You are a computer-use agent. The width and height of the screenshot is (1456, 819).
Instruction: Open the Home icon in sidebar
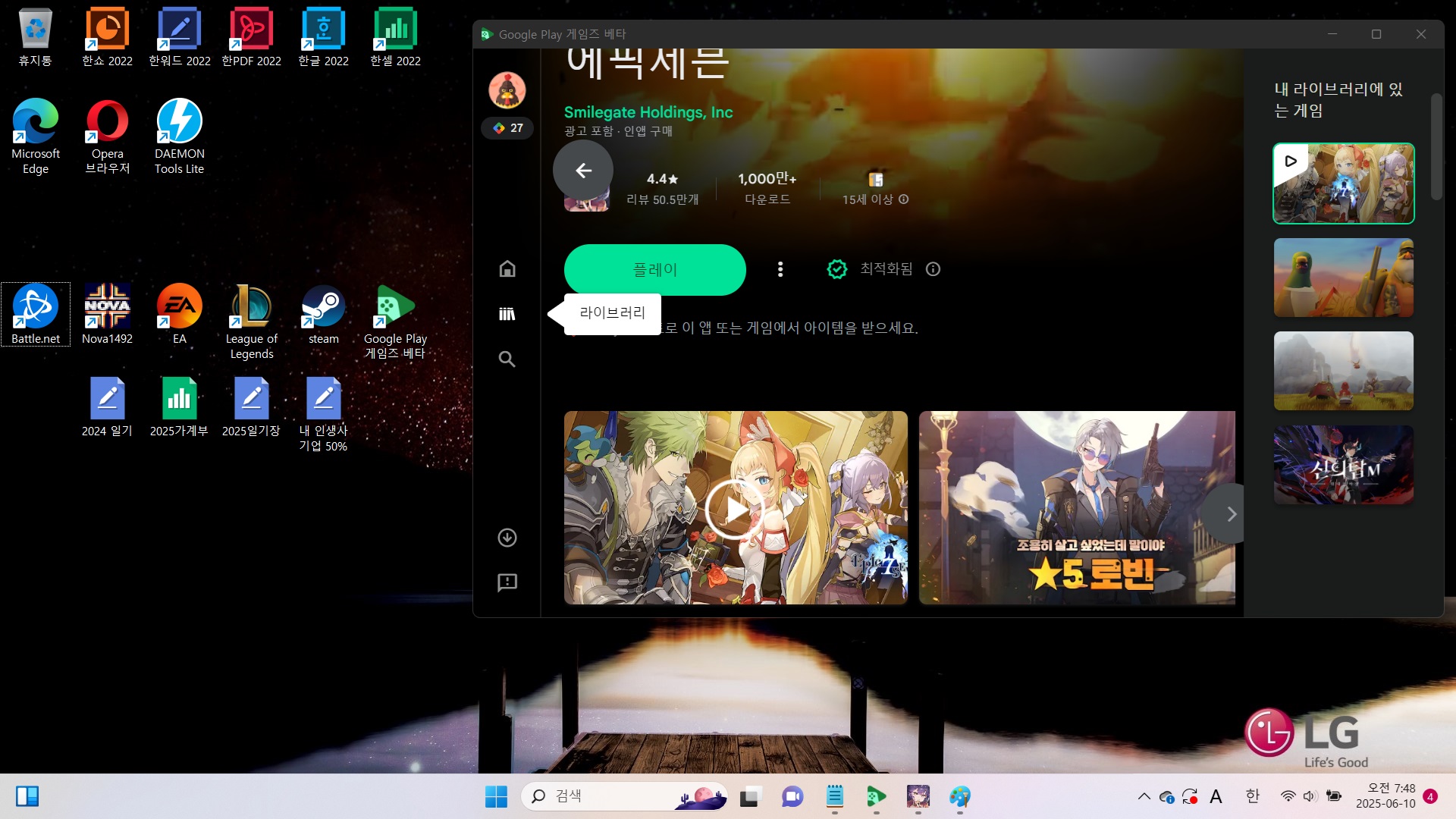pos(507,269)
